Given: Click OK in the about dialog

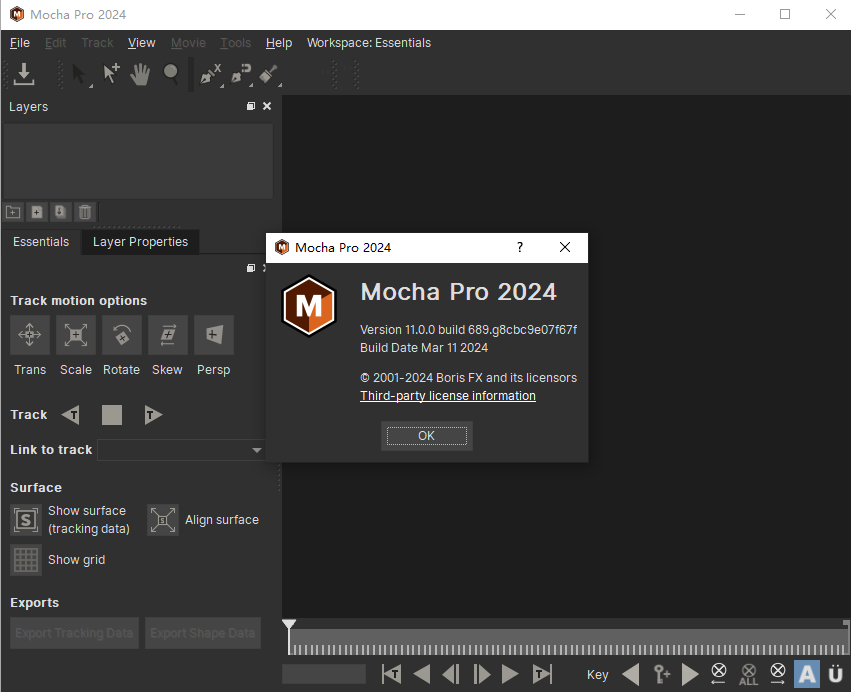Looking at the screenshot, I should 426,436.
